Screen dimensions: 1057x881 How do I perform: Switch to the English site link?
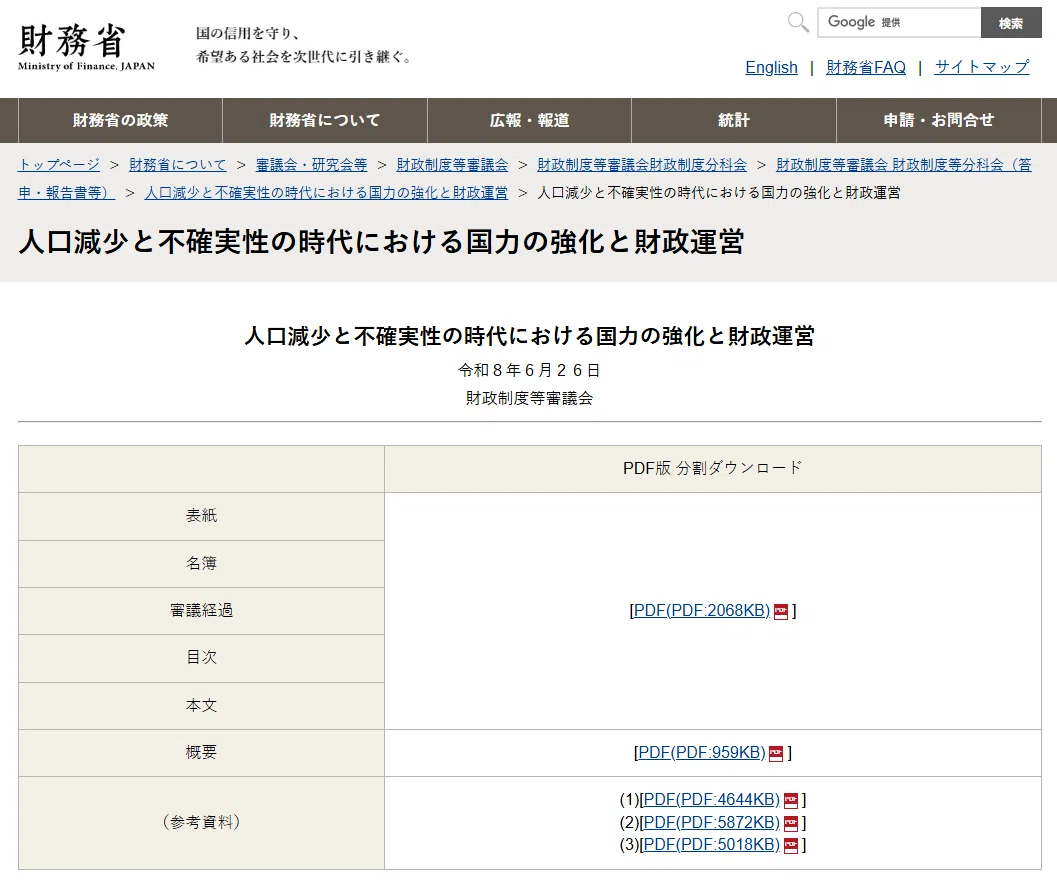(x=771, y=67)
